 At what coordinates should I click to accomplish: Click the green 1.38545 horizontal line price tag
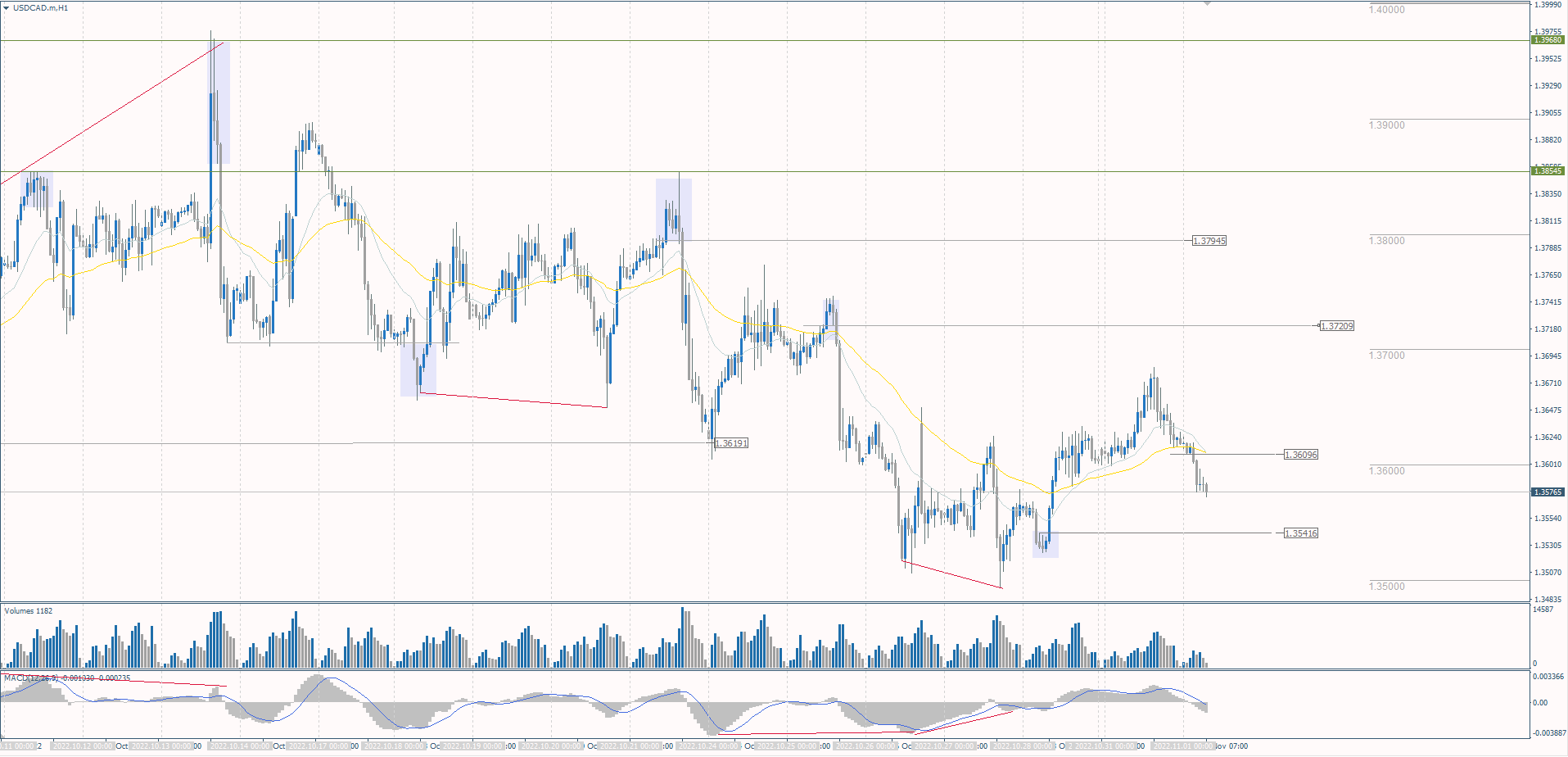pos(1548,170)
